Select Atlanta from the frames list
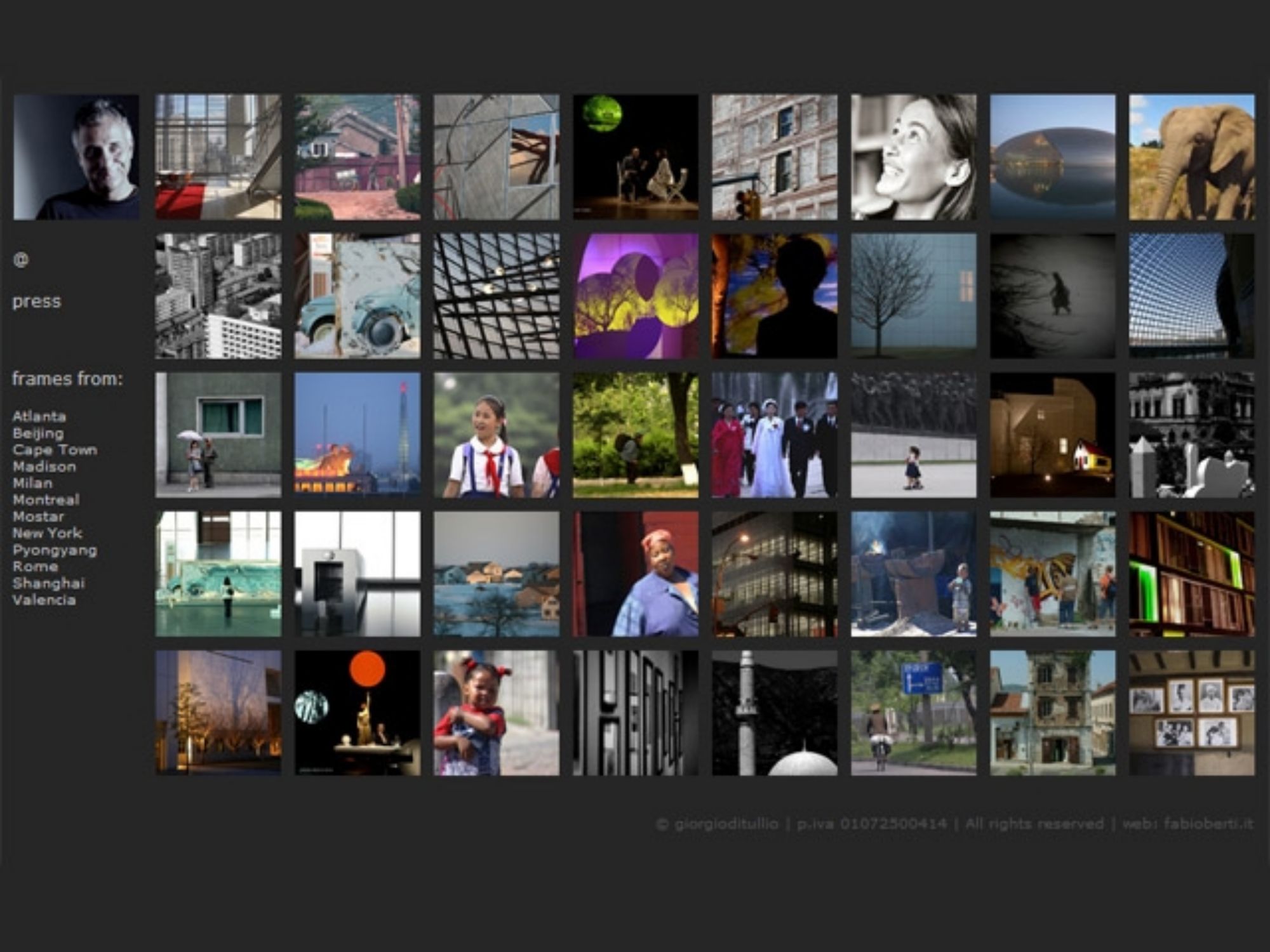1270x952 pixels. coord(39,416)
